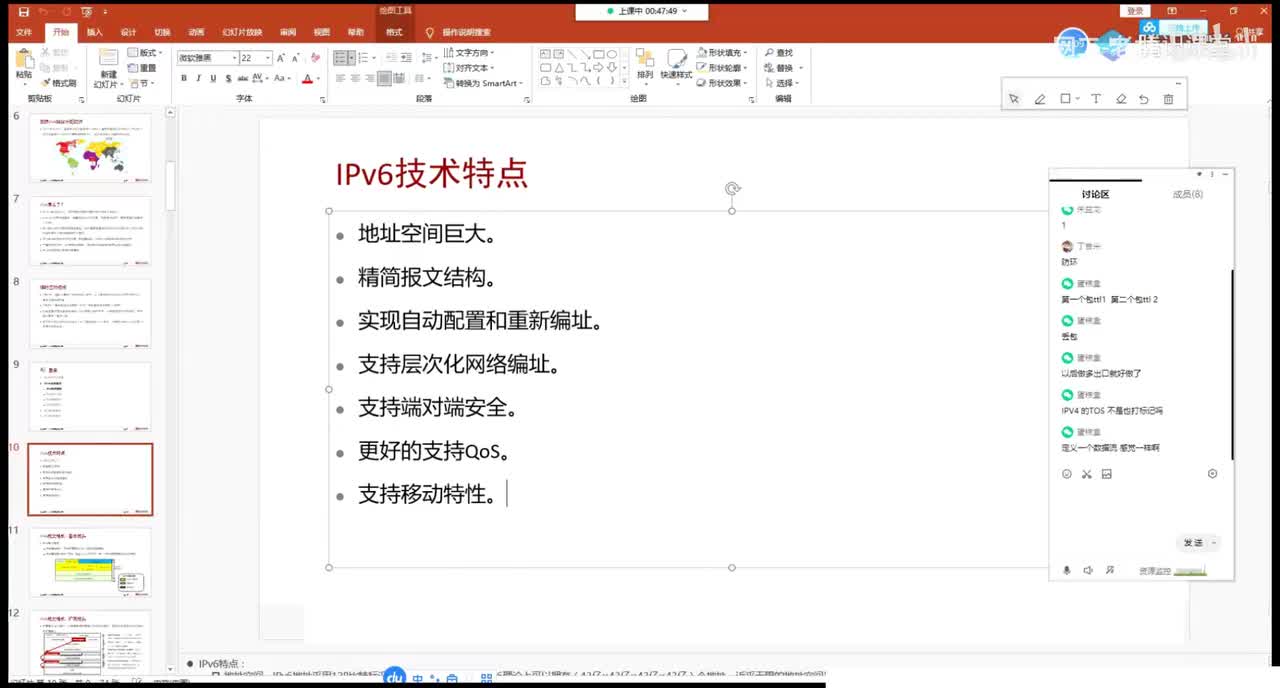
Task: Click the Format Painter (格式刷) button
Action: (59, 83)
